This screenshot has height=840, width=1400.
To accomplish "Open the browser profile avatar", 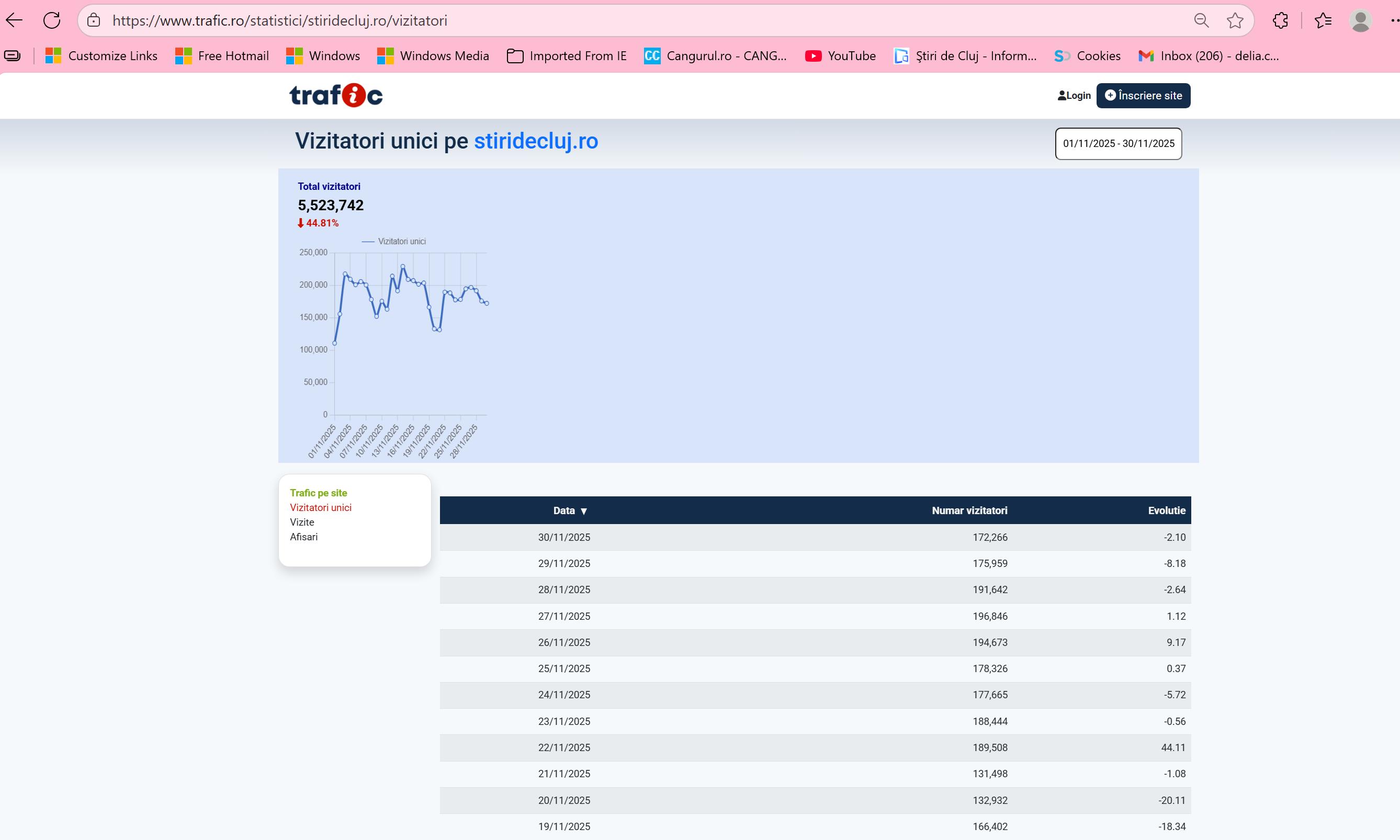I will tap(1360, 20).
